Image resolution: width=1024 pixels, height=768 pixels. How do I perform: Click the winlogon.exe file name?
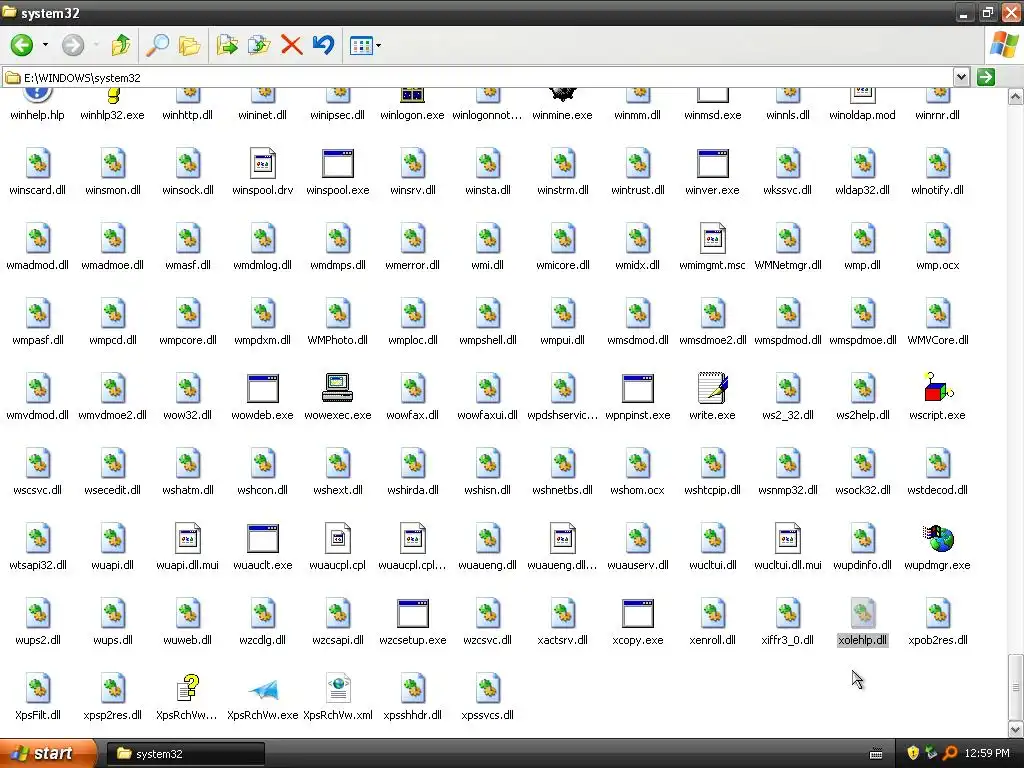point(412,115)
